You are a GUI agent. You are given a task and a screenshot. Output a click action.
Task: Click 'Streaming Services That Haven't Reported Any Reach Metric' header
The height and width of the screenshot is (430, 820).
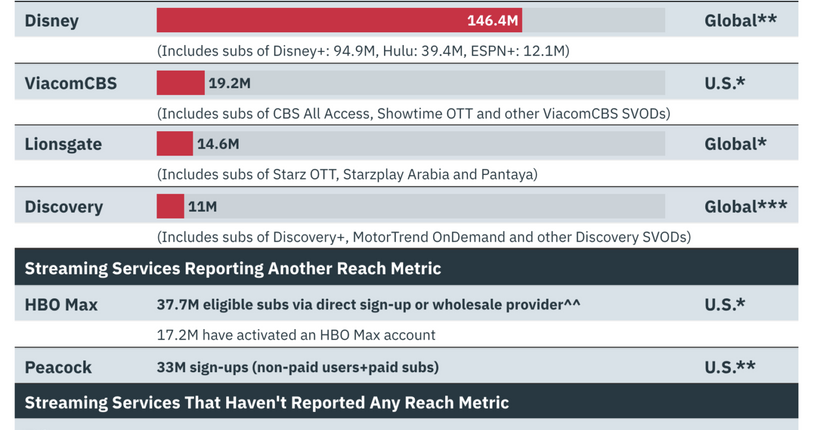tap(406, 402)
